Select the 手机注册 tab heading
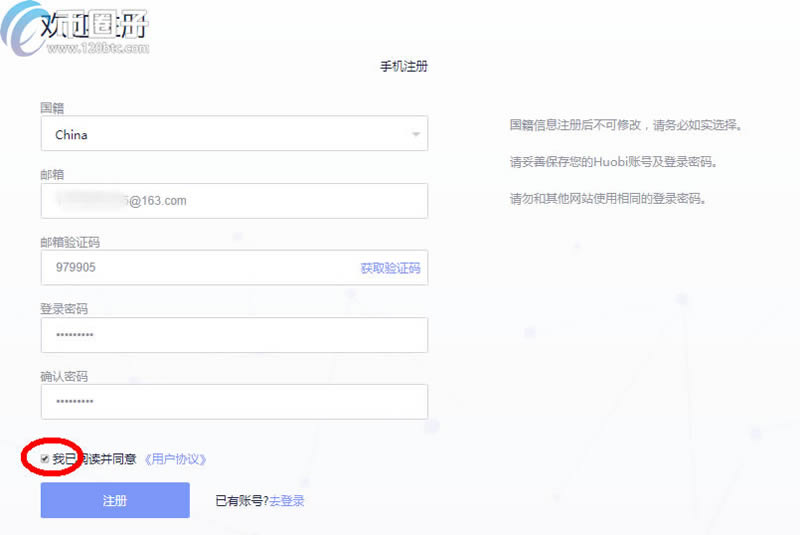Screen dimensions: 800x535 (404, 67)
